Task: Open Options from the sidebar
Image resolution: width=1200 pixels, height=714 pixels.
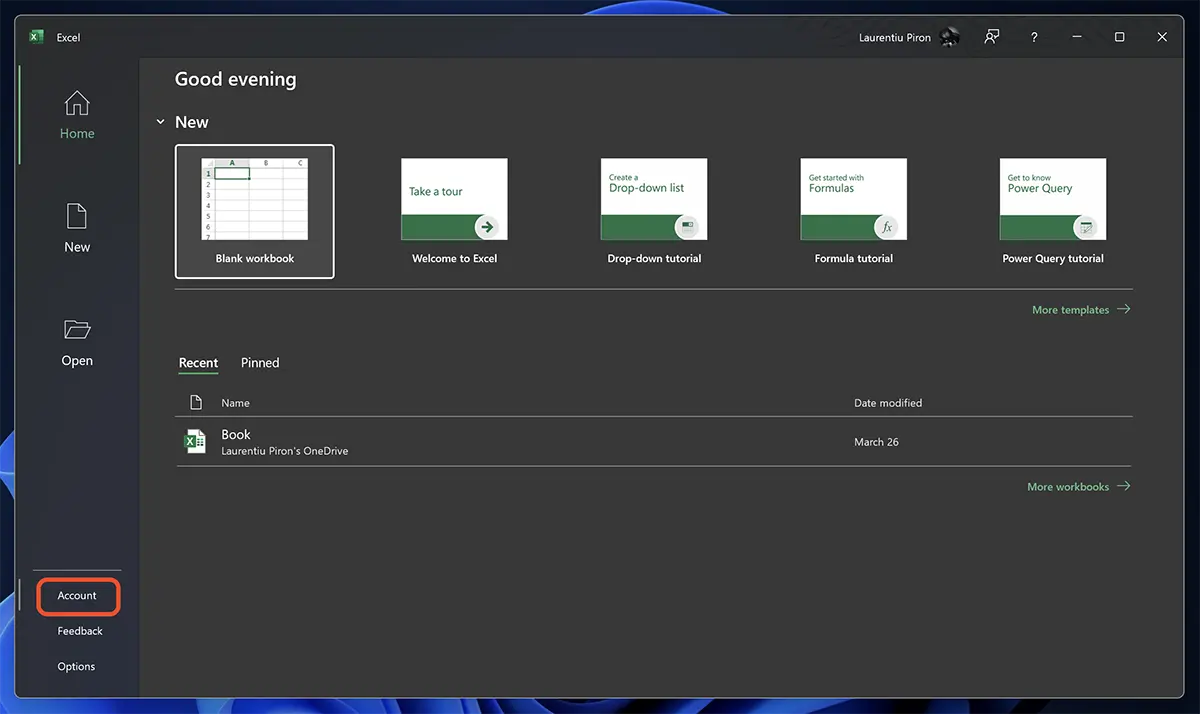Action: (76, 667)
